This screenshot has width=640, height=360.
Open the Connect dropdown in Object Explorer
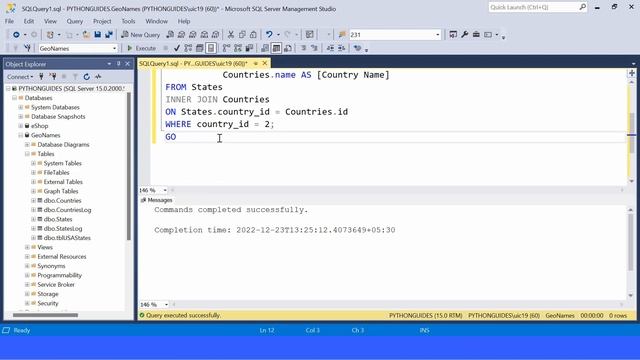20,77
